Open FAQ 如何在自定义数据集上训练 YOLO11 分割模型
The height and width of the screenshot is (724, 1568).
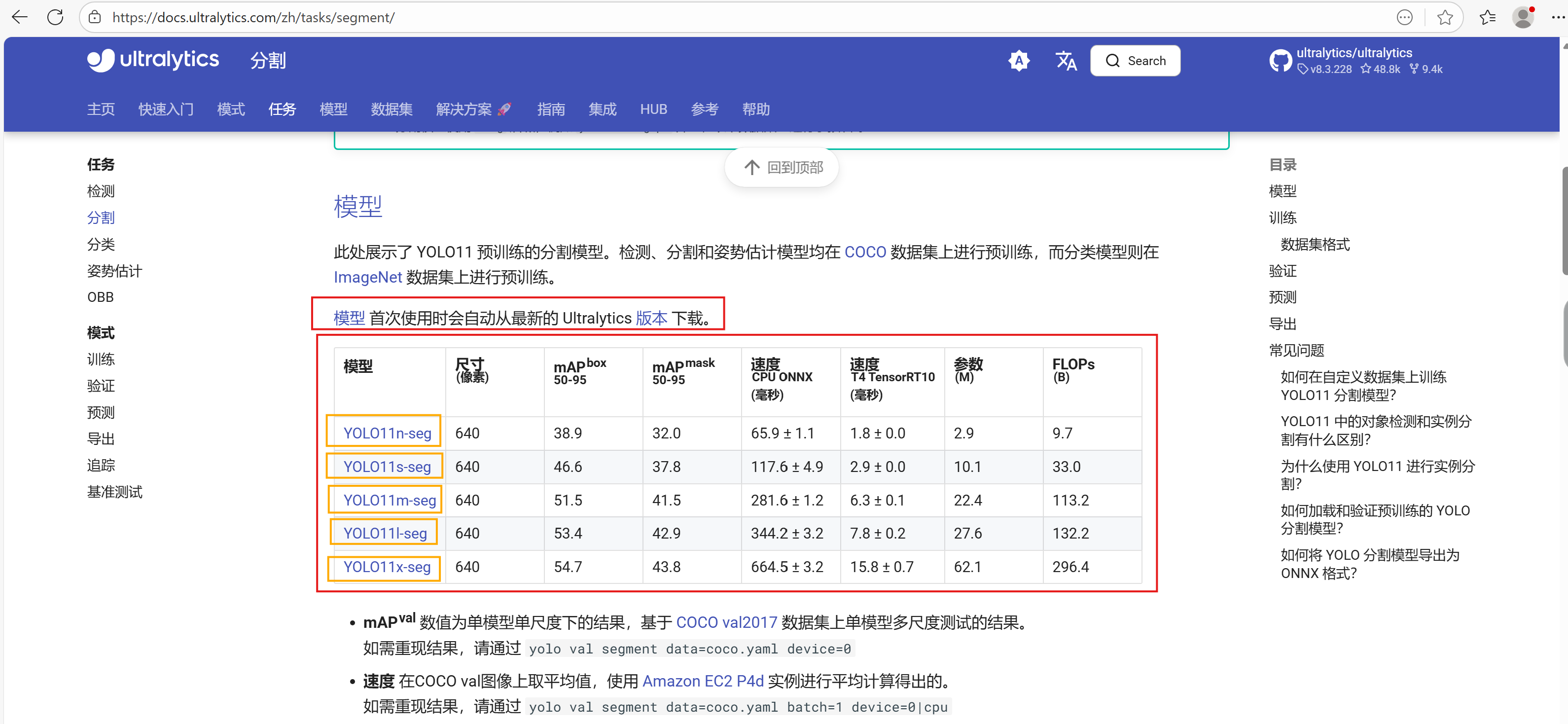[x=1363, y=386]
